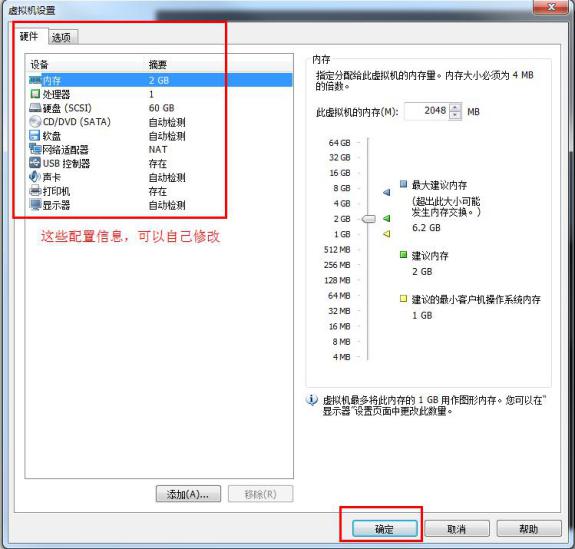Select the CD/DVD (SATA) row
575x549 pixels.
(160, 122)
